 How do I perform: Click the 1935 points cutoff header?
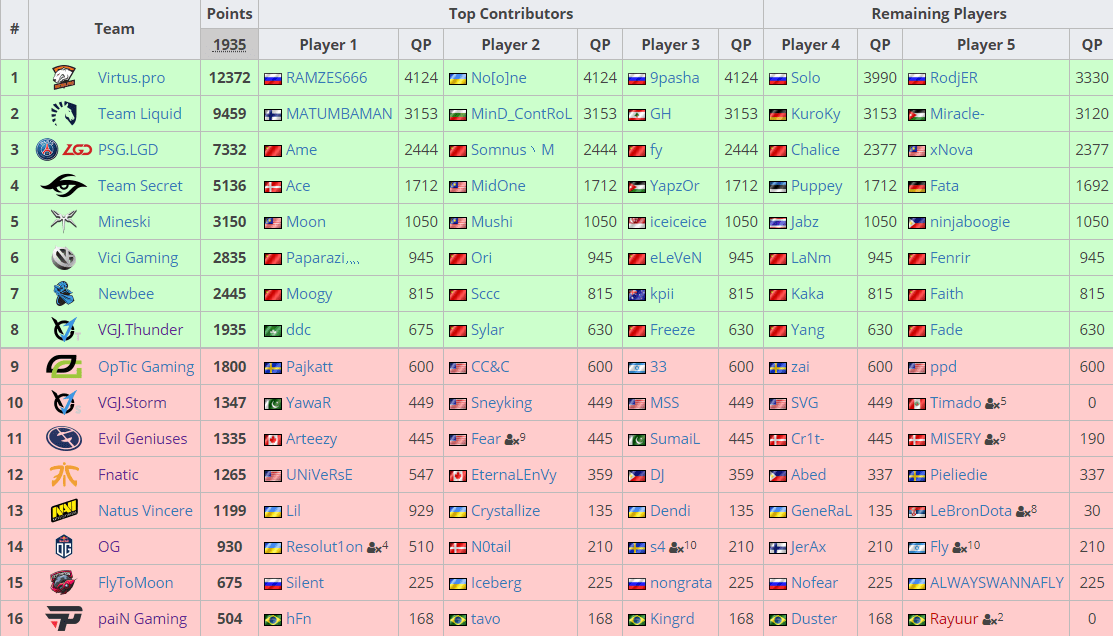229,44
